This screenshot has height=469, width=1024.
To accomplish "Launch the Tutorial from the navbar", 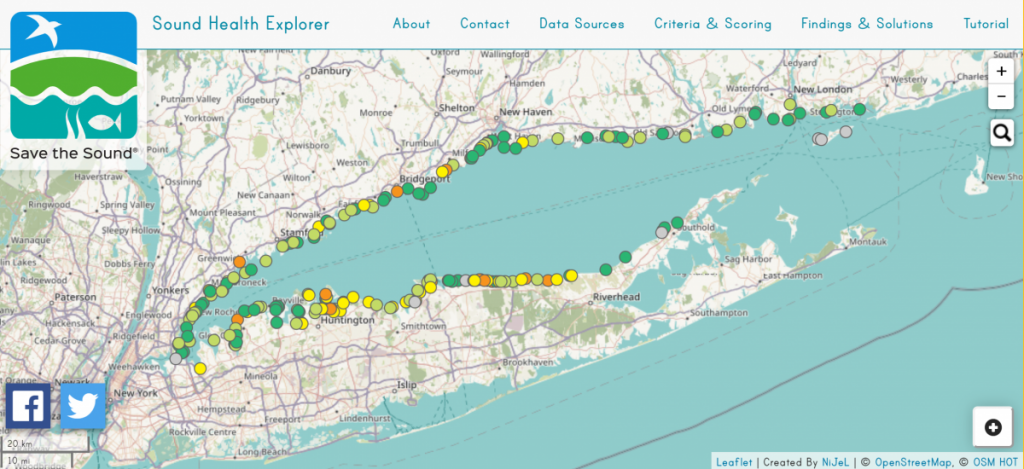I will [985, 24].
